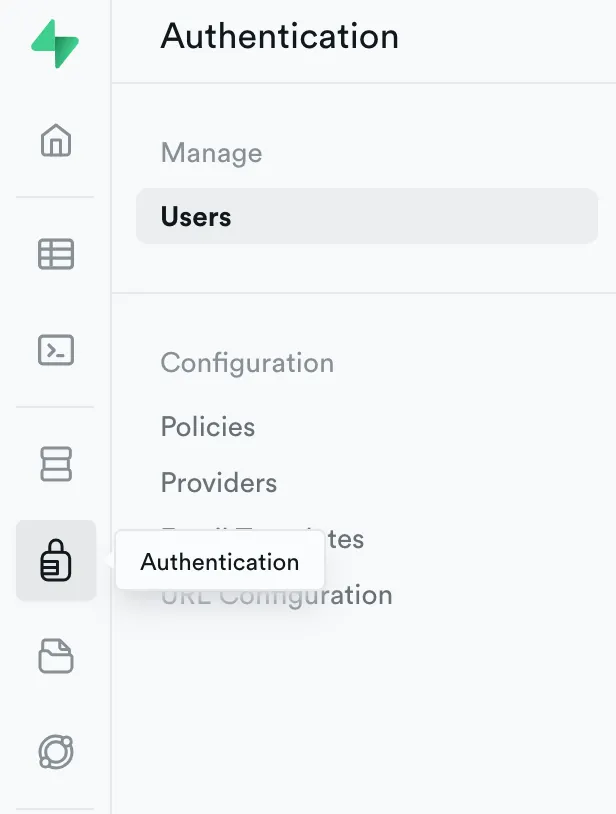Click the Authentication padlock icon
Viewport: 616px width, 814px height.
click(56, 561)
